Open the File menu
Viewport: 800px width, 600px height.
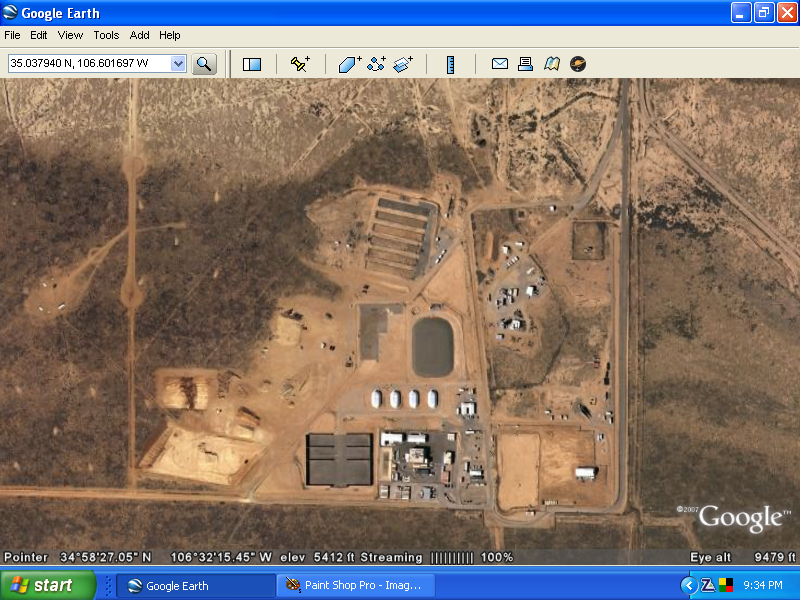pyautogui.click(x=12, y=35)
